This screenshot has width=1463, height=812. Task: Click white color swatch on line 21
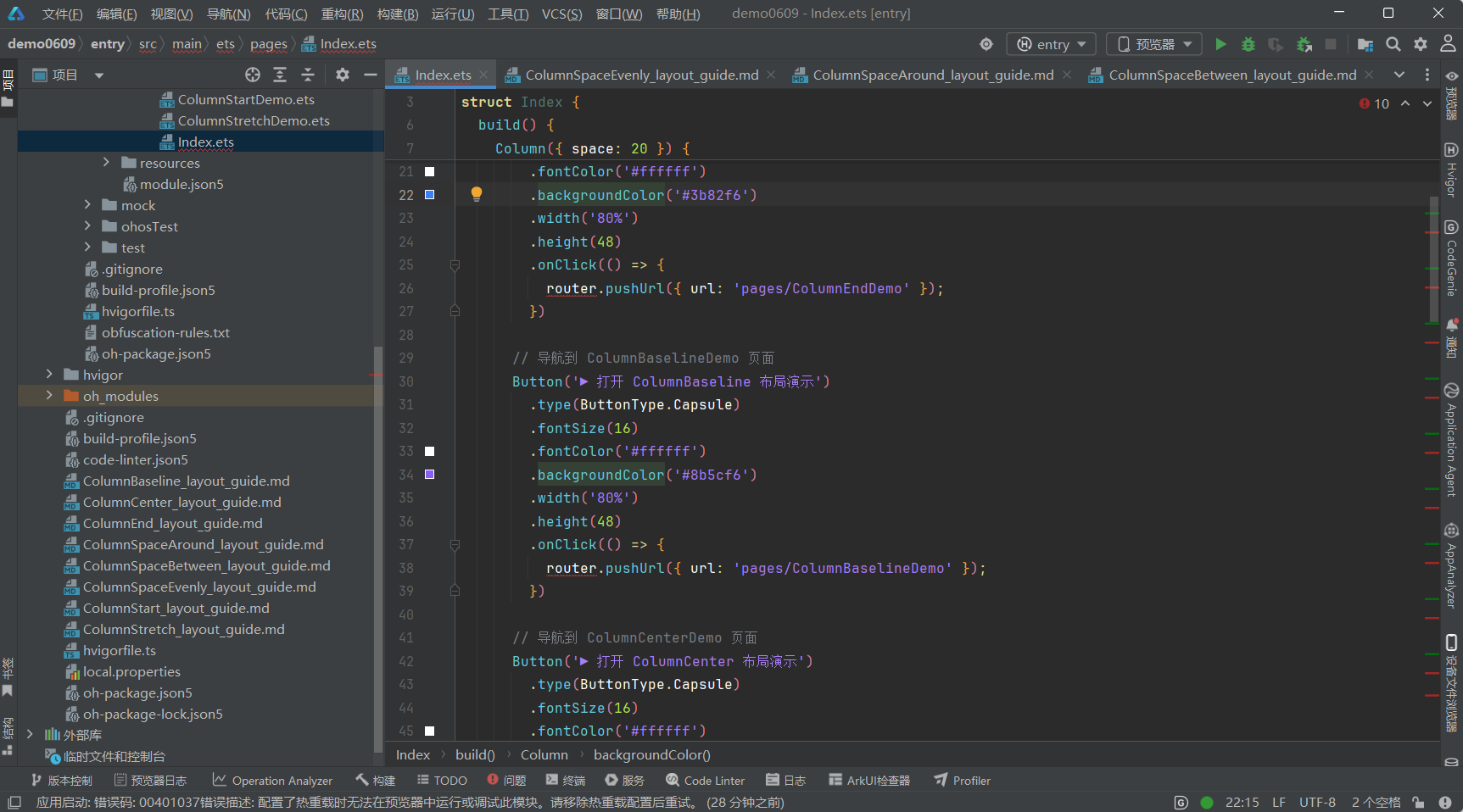429,171
